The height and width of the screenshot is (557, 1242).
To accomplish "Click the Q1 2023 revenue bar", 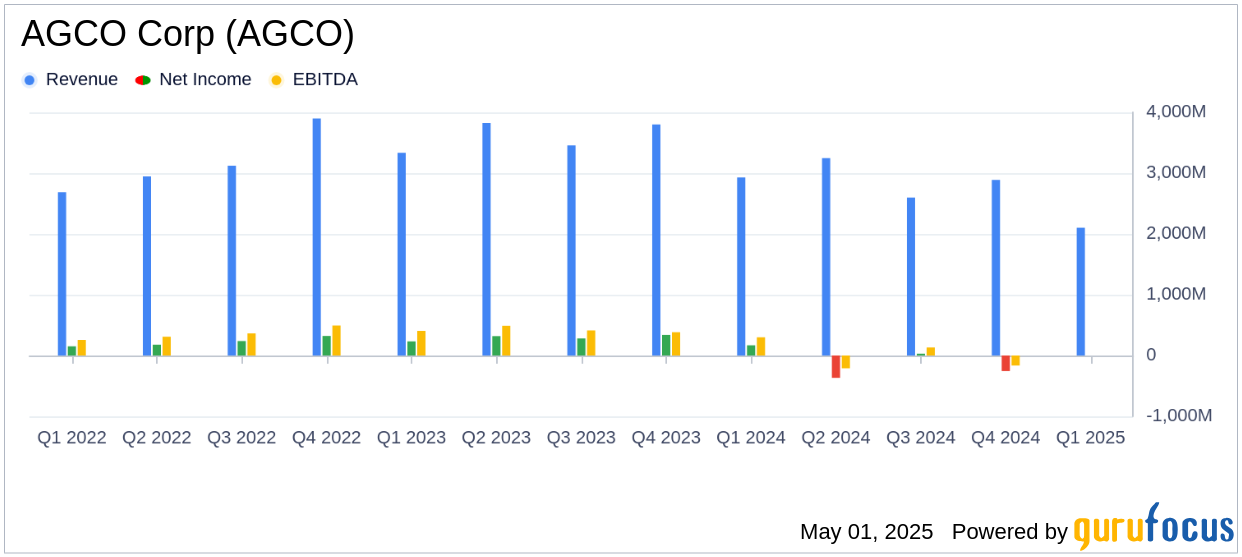I will [x=402, y=254].
